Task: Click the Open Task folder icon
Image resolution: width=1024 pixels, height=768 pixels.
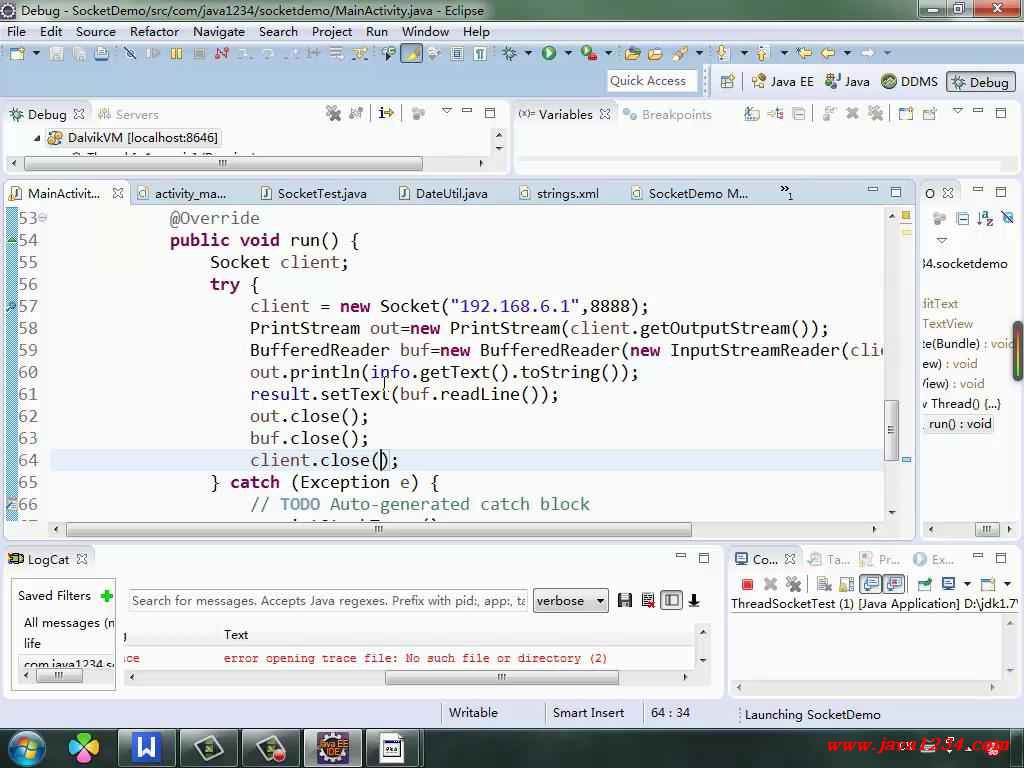Action: coord(655,54)
